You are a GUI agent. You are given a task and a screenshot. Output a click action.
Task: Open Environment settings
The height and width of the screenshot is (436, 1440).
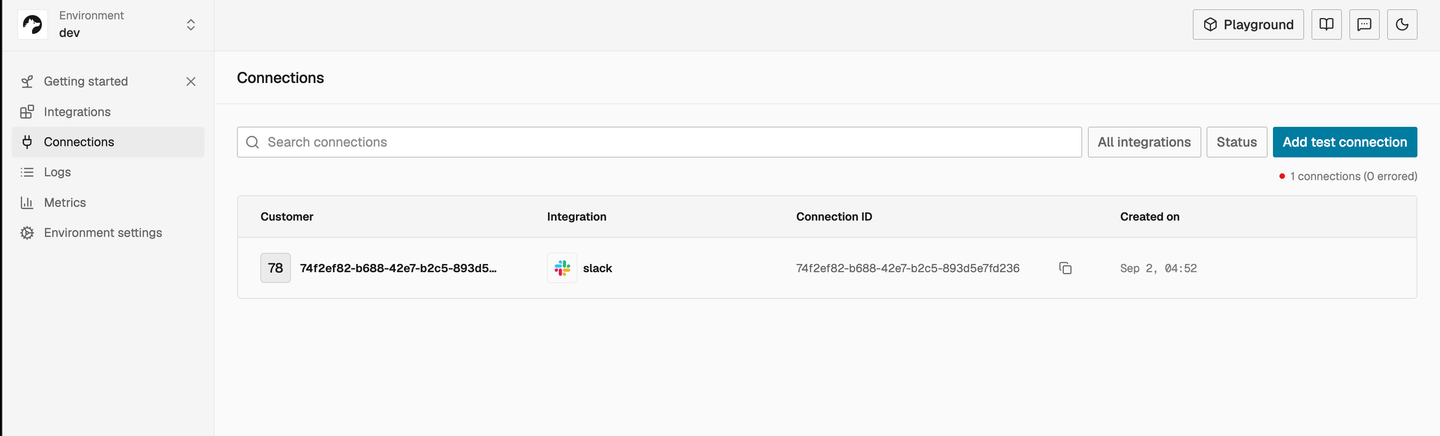tap(103, 233)
